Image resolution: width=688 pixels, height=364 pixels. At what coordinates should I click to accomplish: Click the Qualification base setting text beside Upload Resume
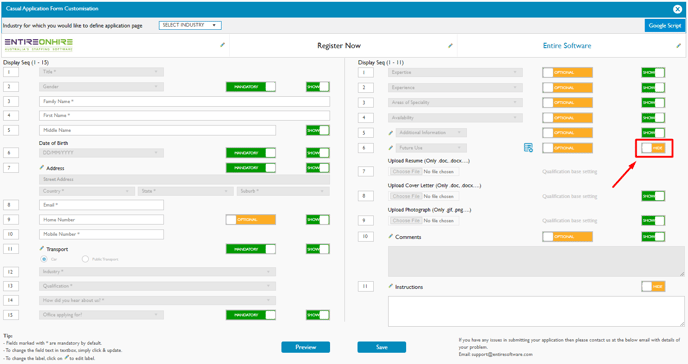pos(570,171)
